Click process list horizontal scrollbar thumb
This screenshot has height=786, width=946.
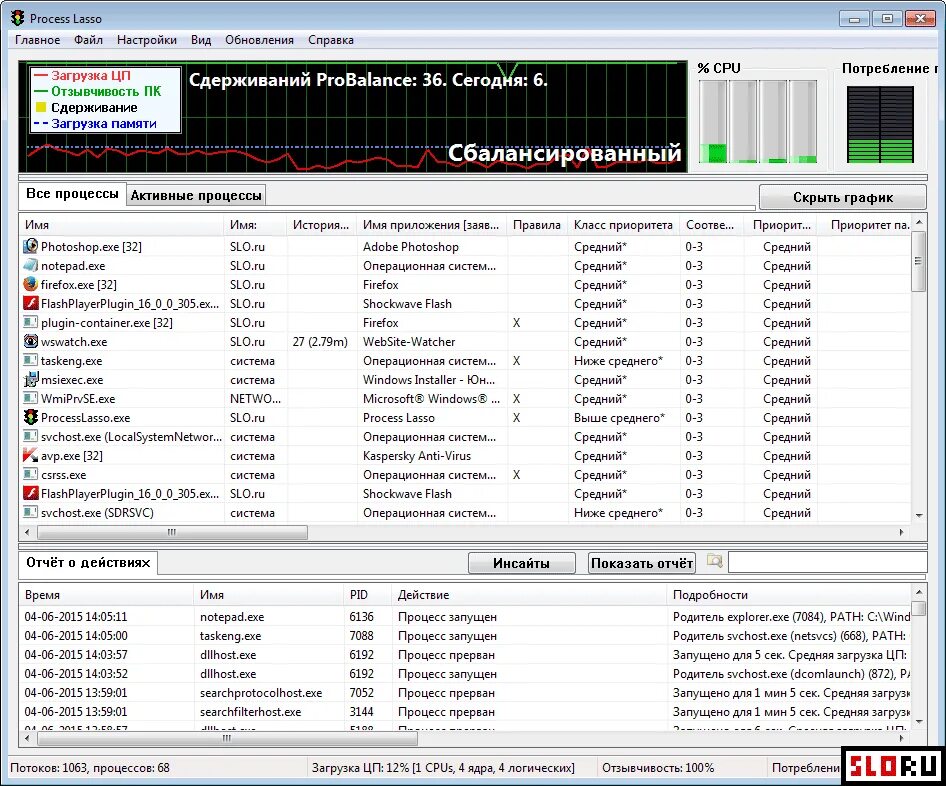click(173, 533)
